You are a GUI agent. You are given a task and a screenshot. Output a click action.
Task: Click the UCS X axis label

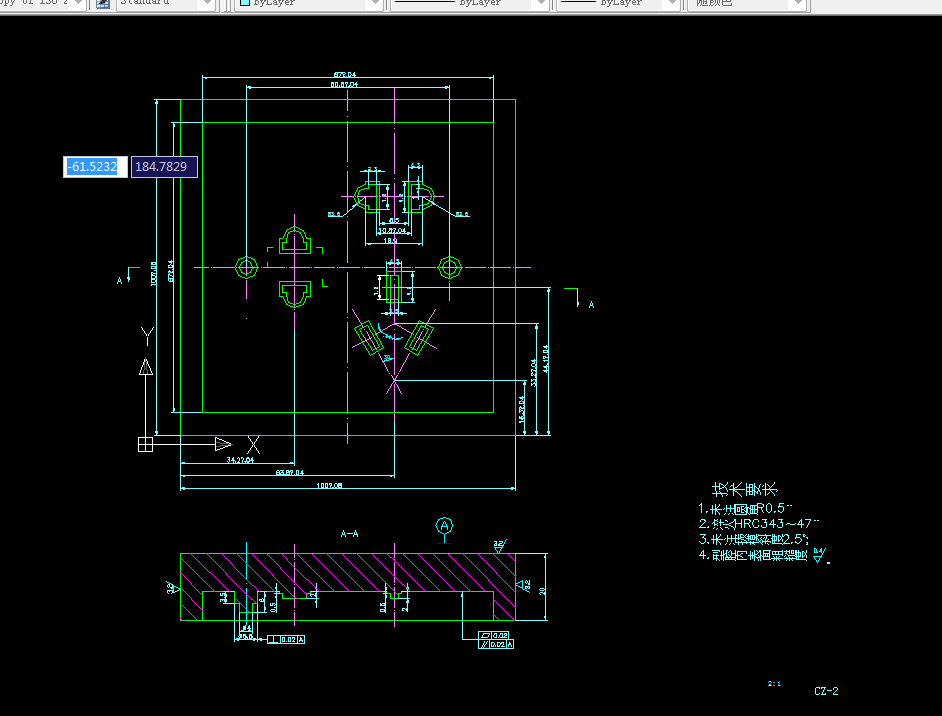click(x=254, y=445)
